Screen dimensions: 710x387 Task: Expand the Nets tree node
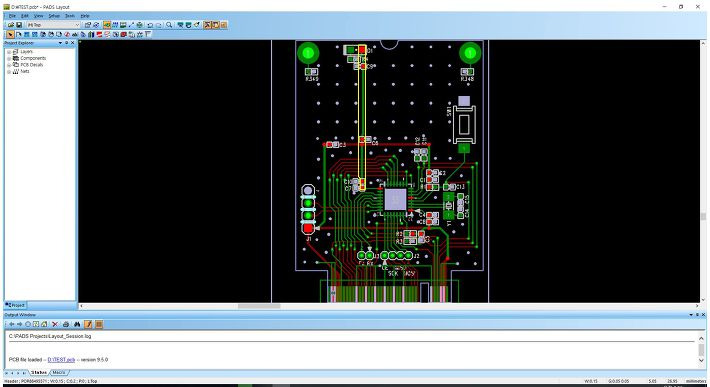pos(9,72)
